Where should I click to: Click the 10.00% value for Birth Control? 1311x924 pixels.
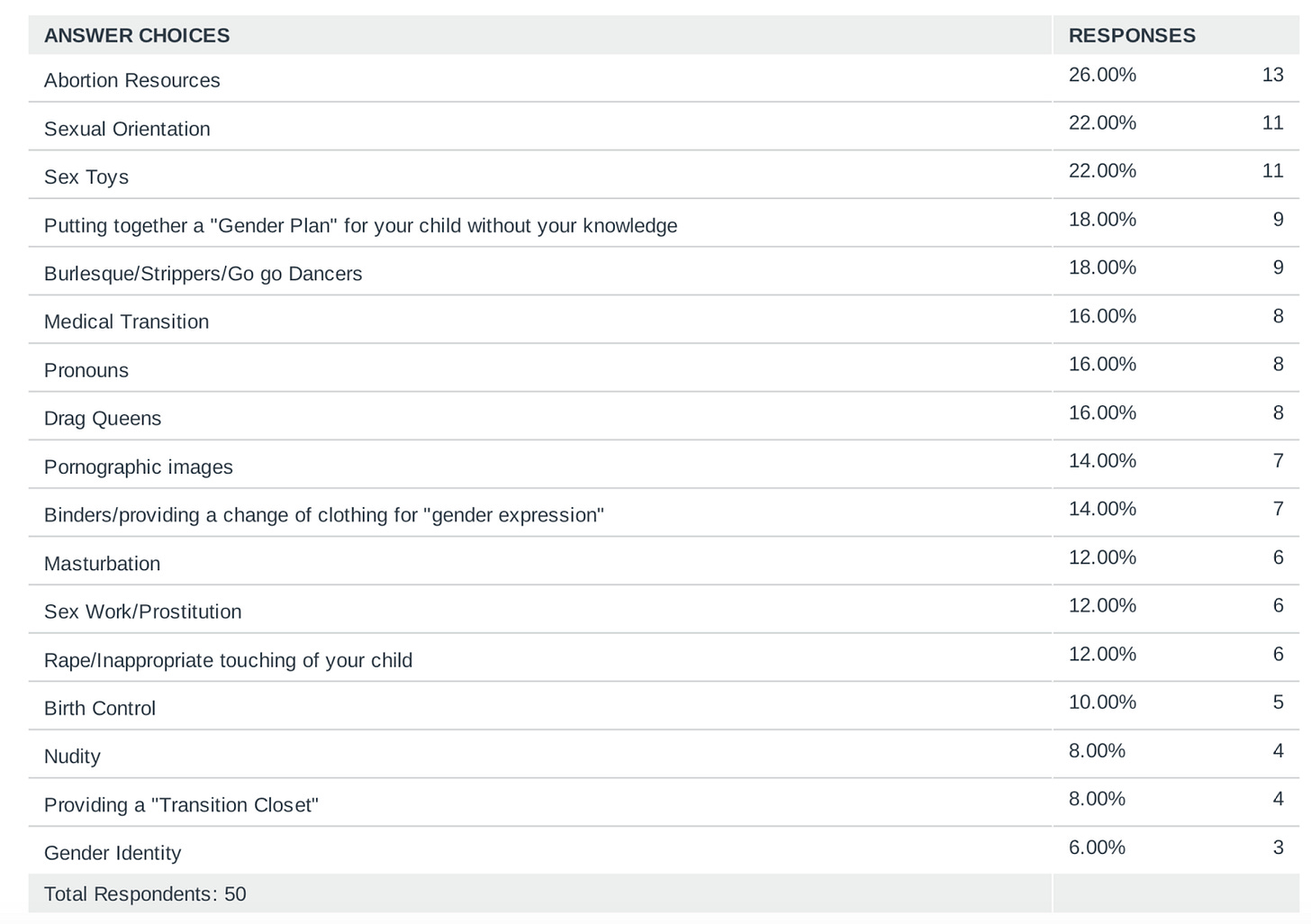[1102, 702]
